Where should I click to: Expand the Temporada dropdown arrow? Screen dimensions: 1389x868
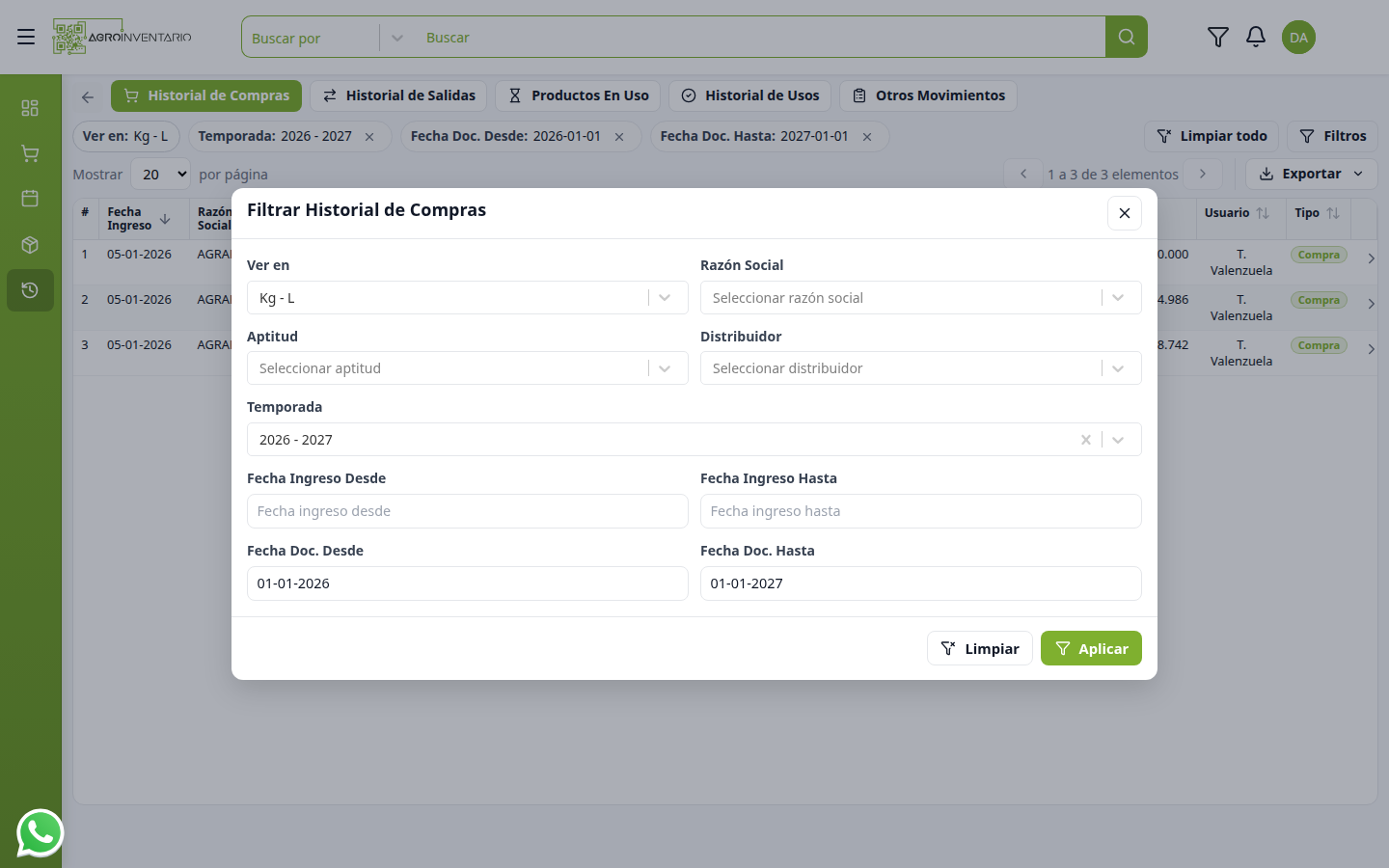(x=1118, y=440)
